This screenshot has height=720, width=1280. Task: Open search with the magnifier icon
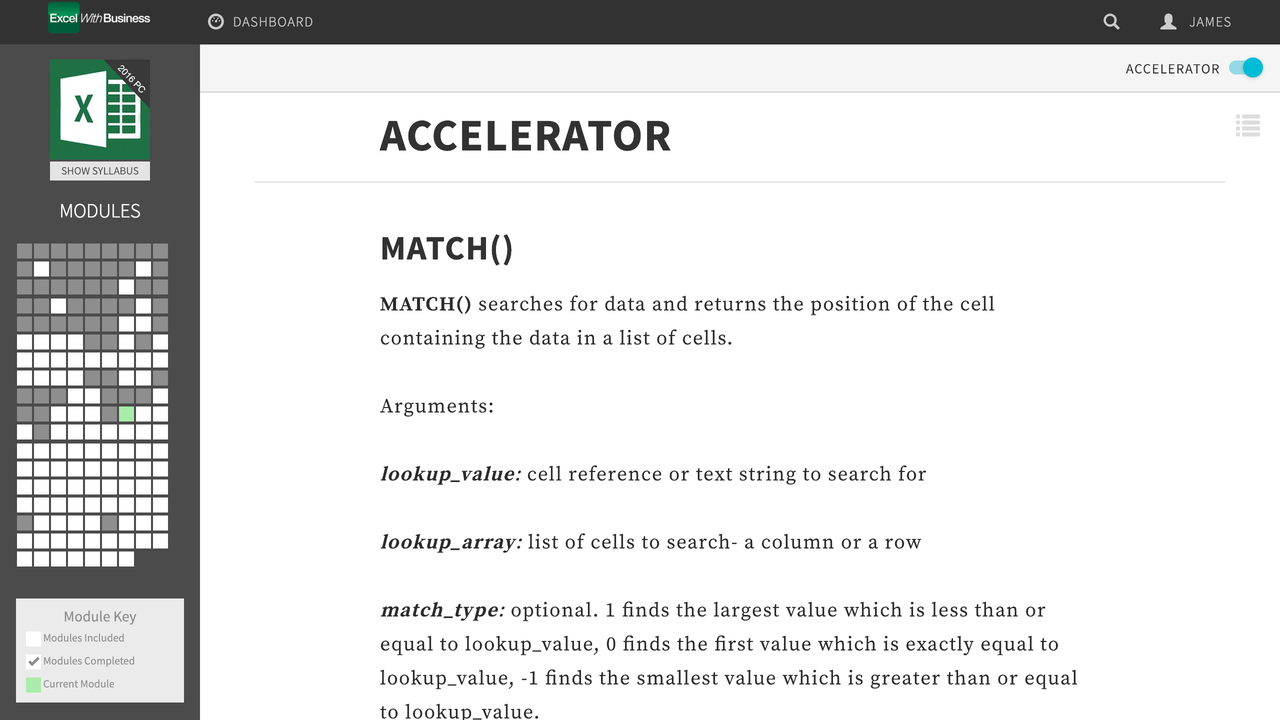(1111, 21)
